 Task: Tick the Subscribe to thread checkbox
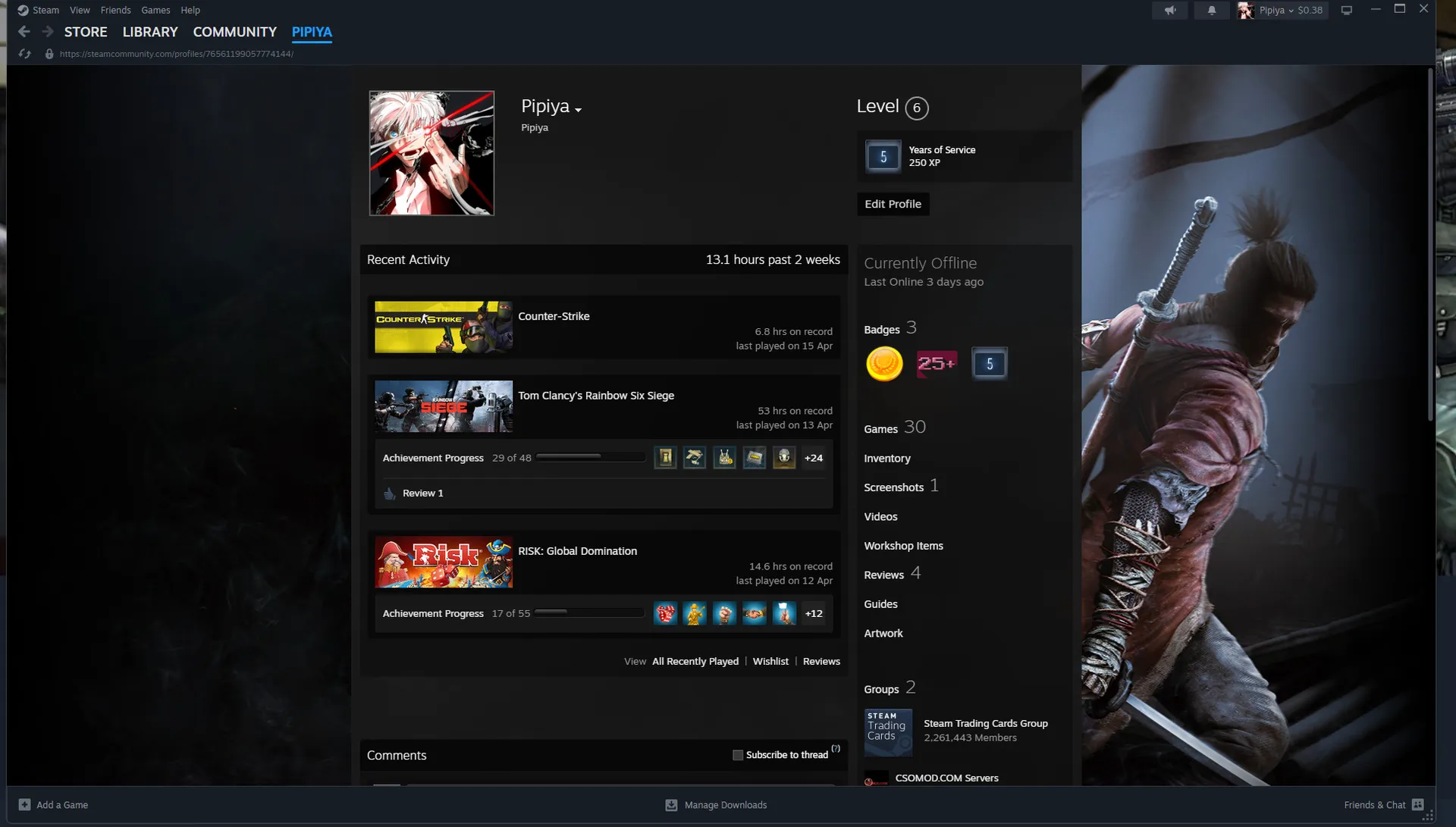pos(738,755)
